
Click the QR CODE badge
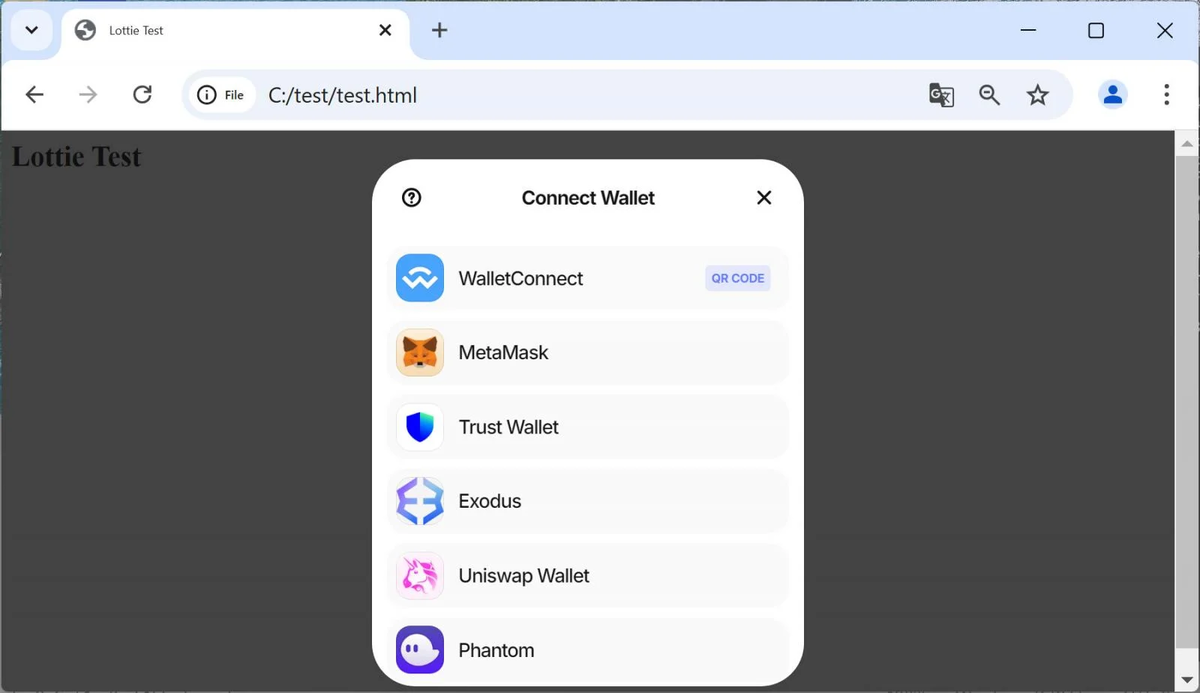(x=738, y=278)
